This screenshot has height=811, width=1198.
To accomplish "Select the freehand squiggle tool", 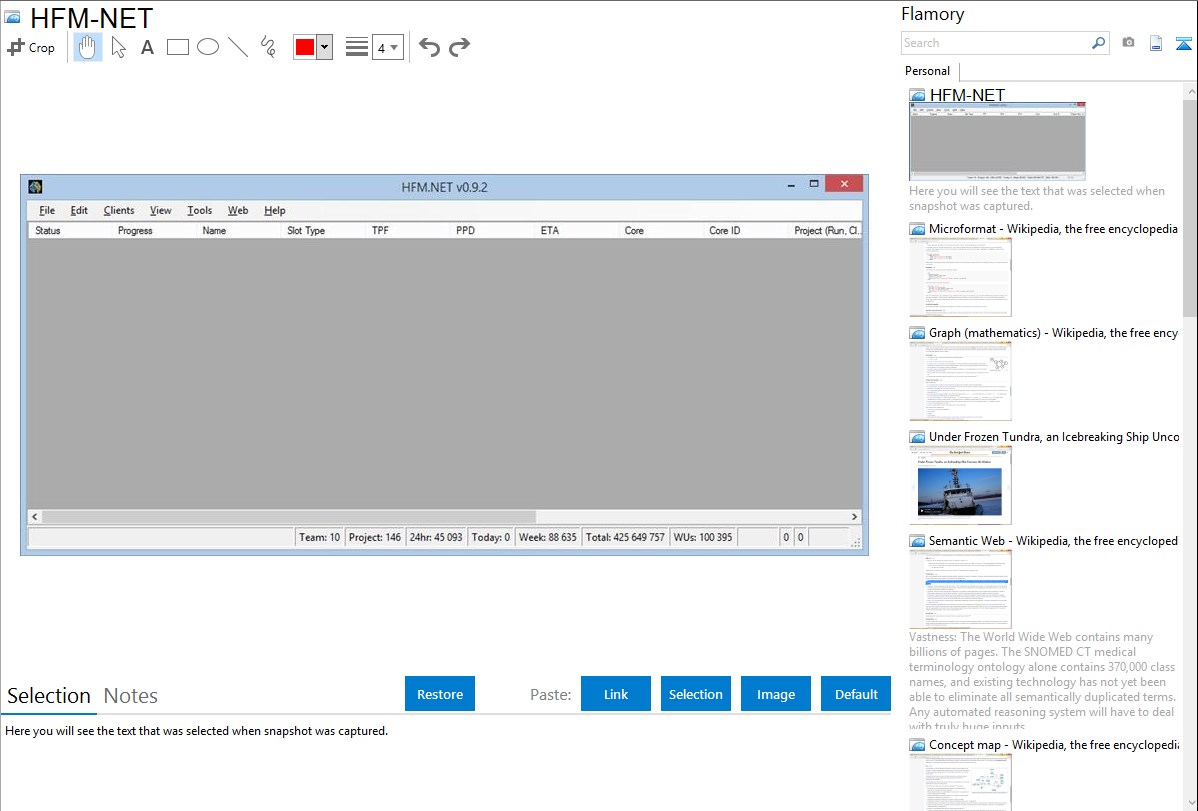I will click(268, 47).
